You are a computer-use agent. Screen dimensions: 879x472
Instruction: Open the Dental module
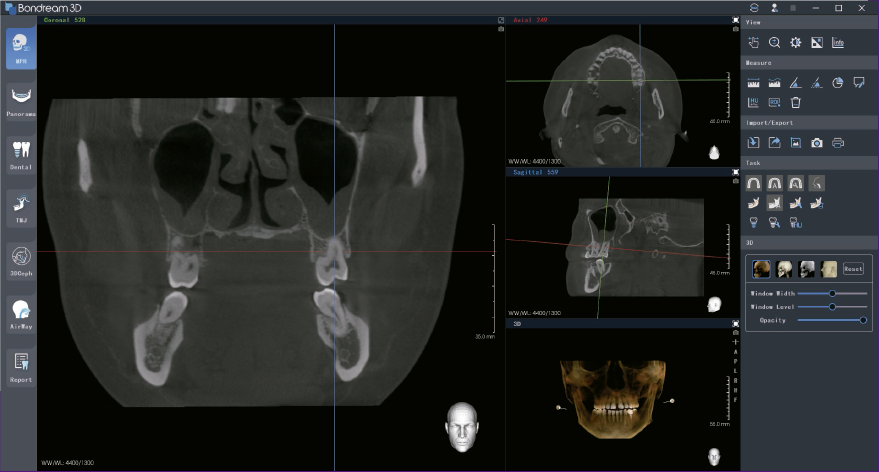tap(21, 155)
